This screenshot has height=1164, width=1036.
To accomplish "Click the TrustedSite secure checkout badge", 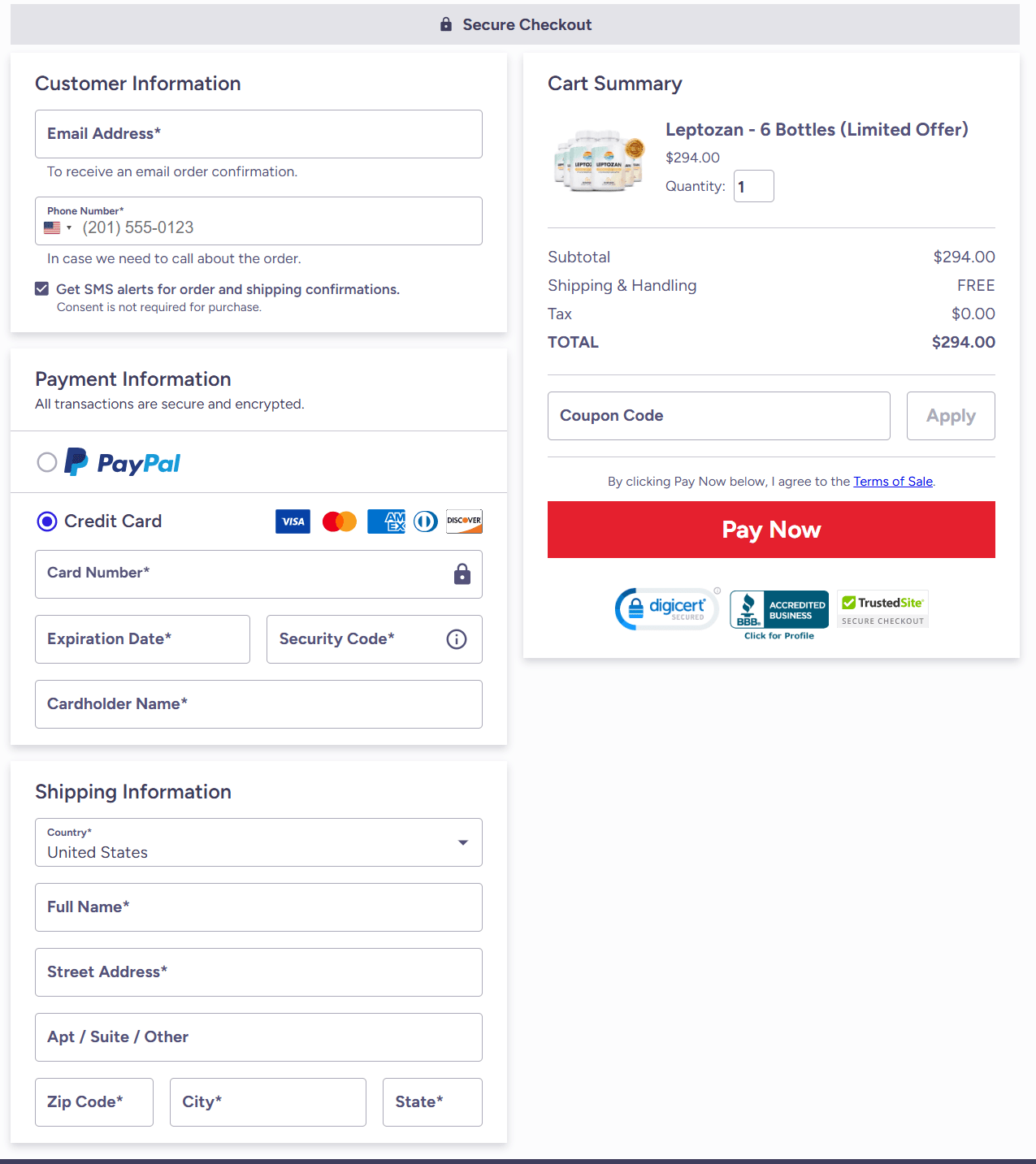I will tap(882, 609).
